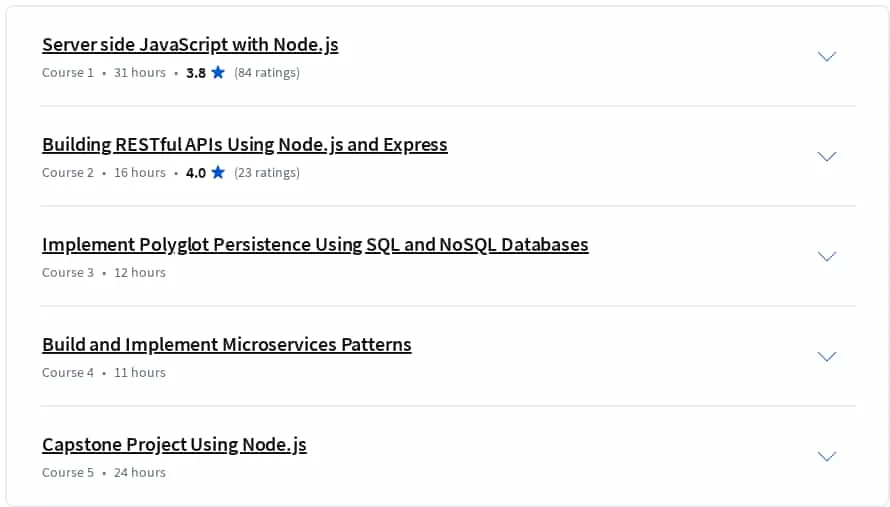Expand the Implement Polyglot Persistence course chevron
Image resolution: width=890 pixels, height=507 pixels.
pos(826,256)
